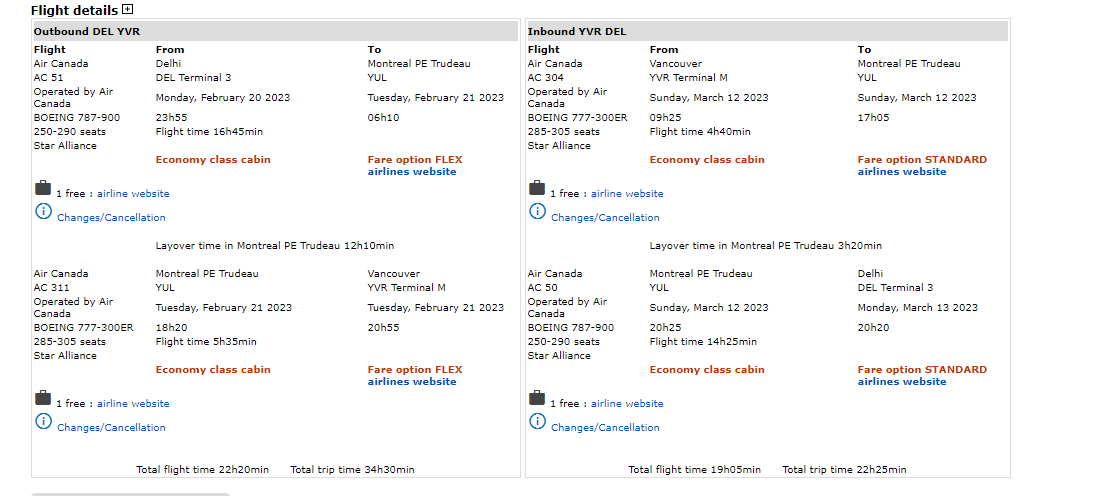Open baggage airline website link for AC 311

(133, 404)
